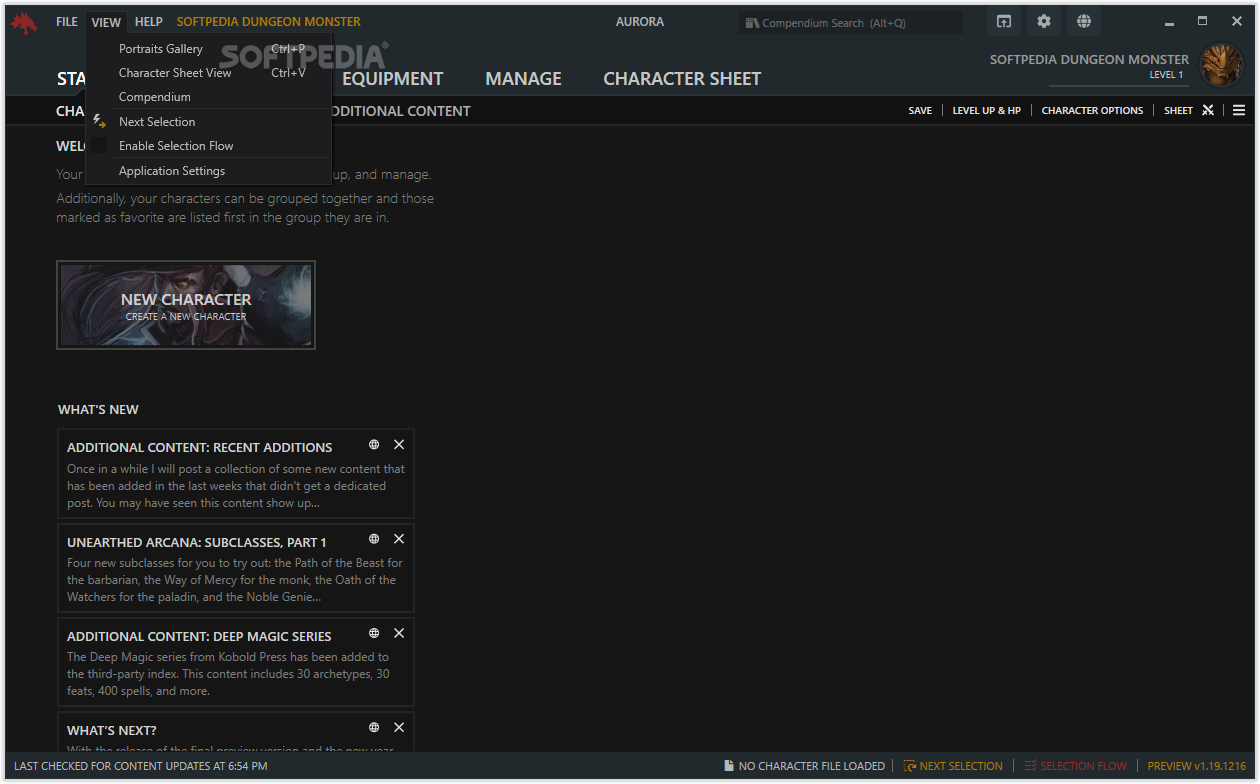This screenshot has height=784, width=1260.
Task: Open Compendium from the View menu
Action: click(209, 97)
